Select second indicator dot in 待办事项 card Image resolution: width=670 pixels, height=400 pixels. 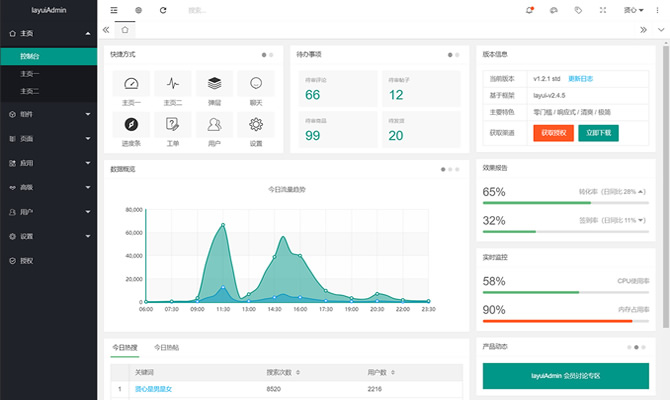pyautogui.click(x=456, y=54)
